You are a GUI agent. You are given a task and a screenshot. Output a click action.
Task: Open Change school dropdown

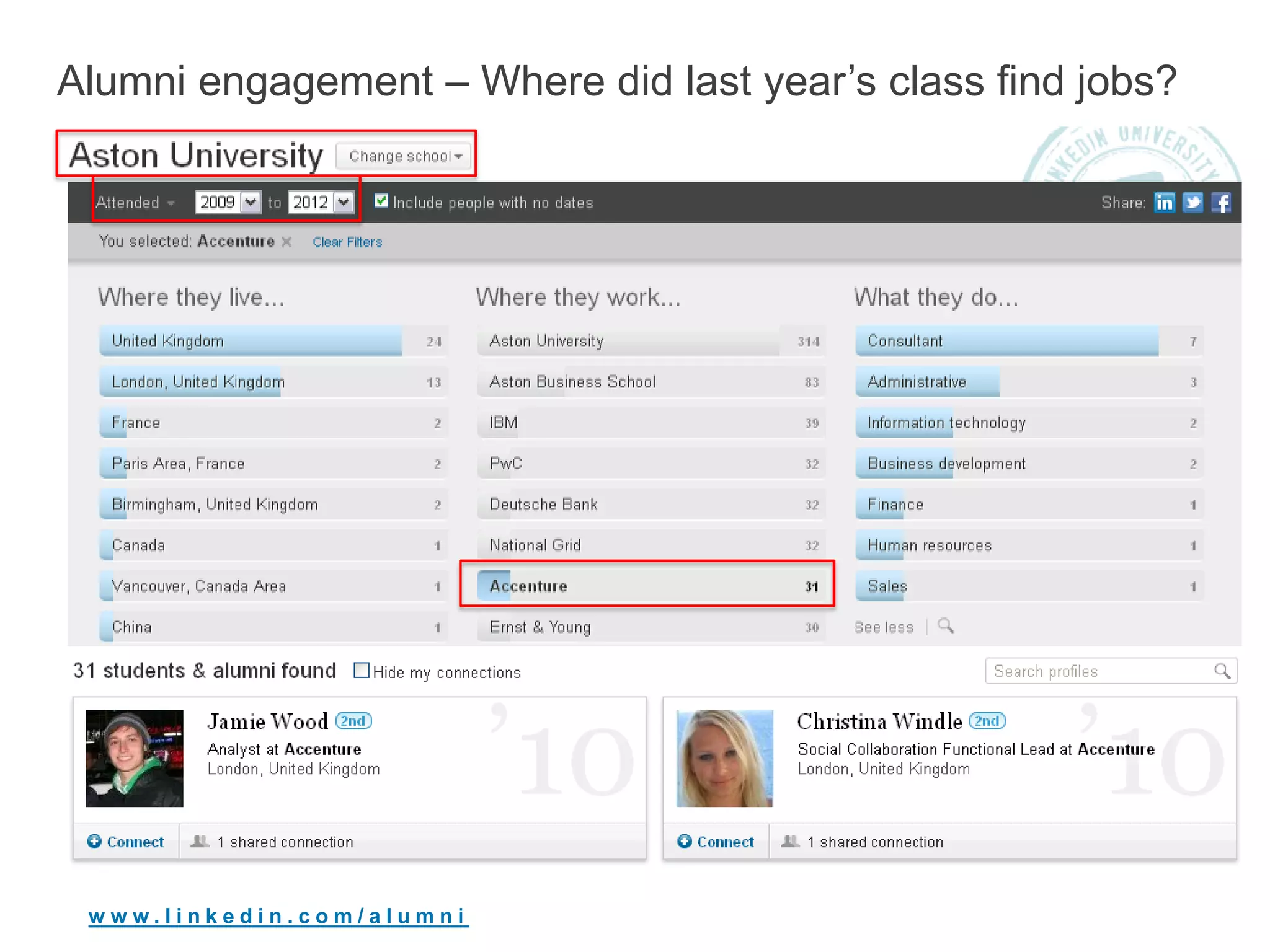404,156
